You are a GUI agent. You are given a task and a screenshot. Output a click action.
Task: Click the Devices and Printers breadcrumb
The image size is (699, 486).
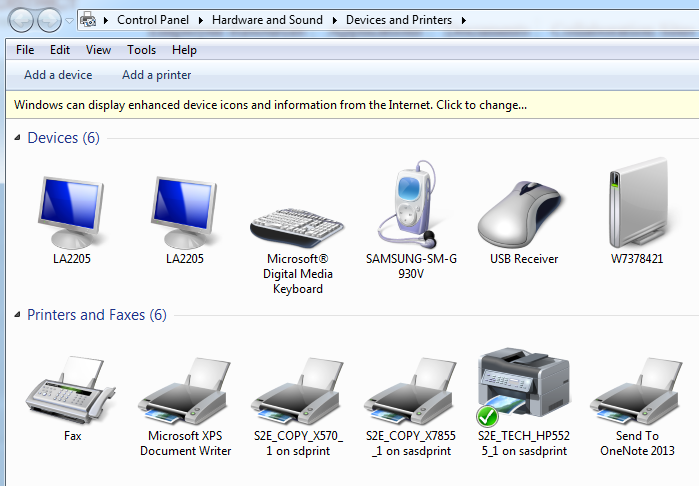[x=399, y=20]
